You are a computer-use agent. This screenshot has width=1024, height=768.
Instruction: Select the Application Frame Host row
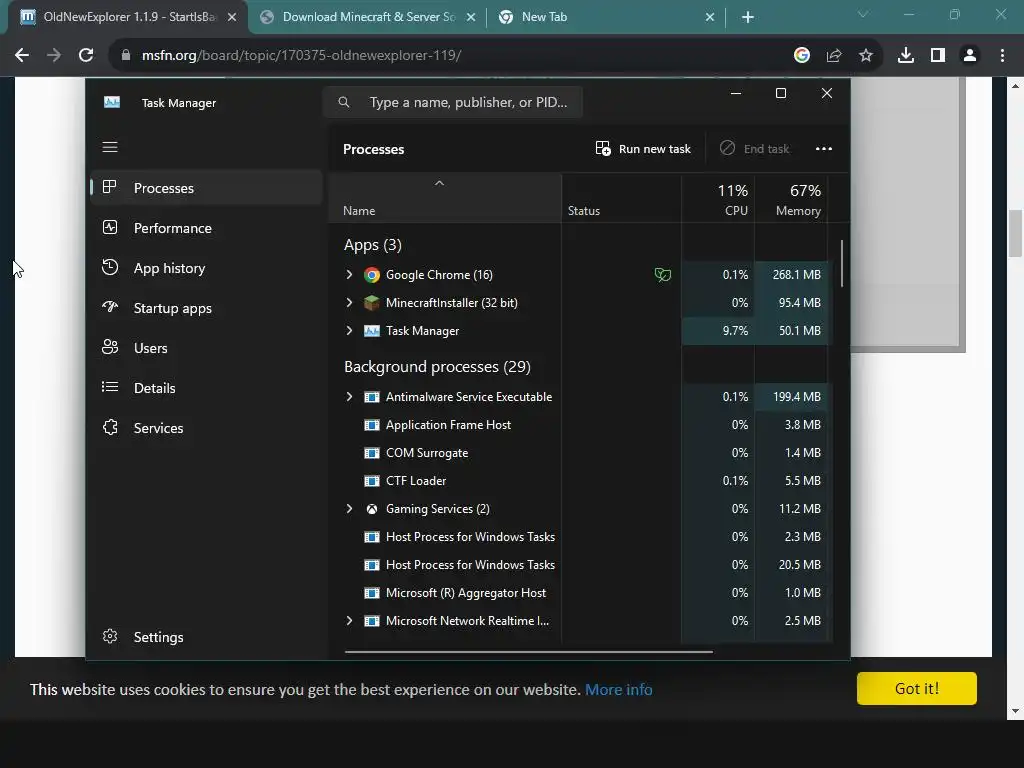581,425
